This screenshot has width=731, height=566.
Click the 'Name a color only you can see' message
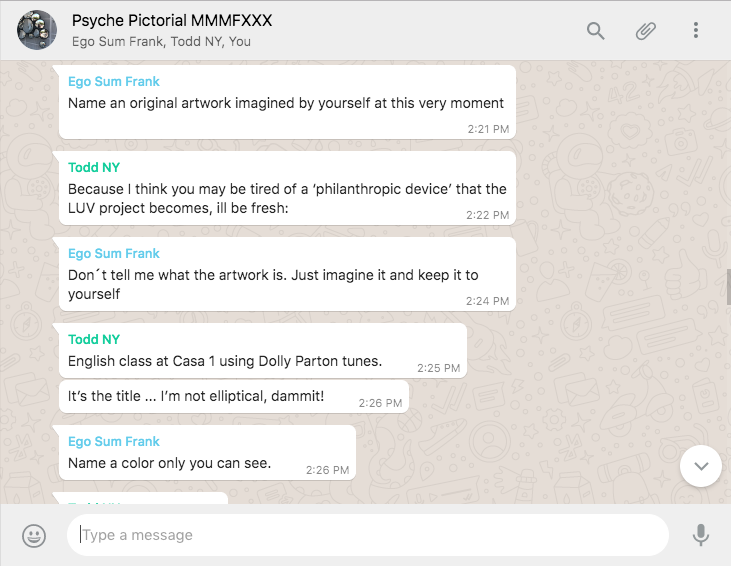(170, 463)
